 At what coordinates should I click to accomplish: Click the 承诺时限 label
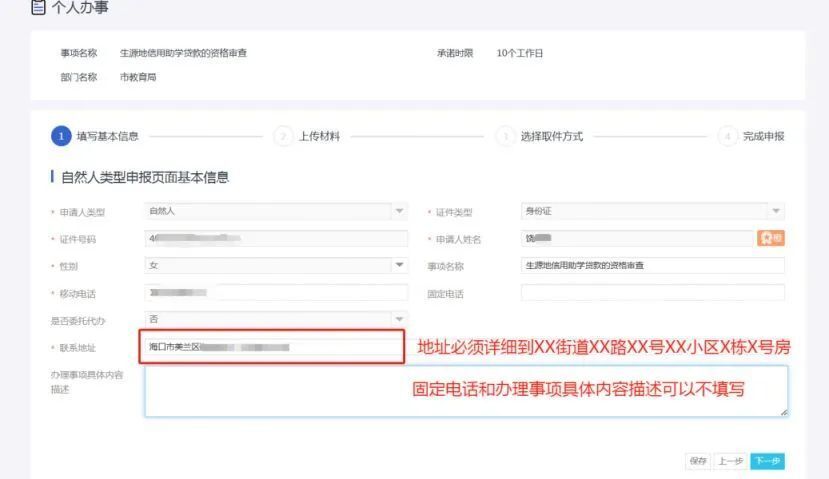coord(455,53)
